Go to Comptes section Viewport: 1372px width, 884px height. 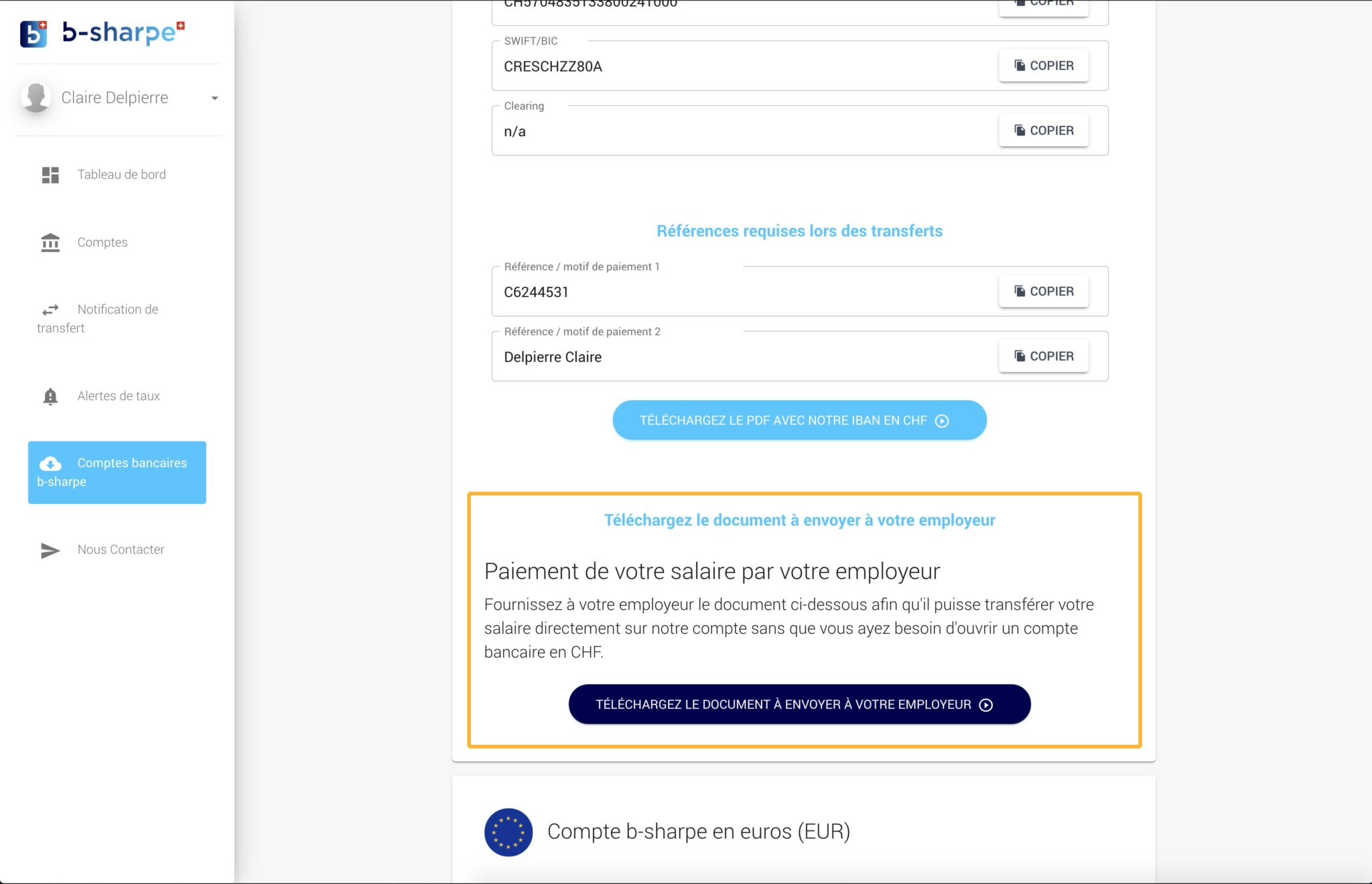coord(117,242)
